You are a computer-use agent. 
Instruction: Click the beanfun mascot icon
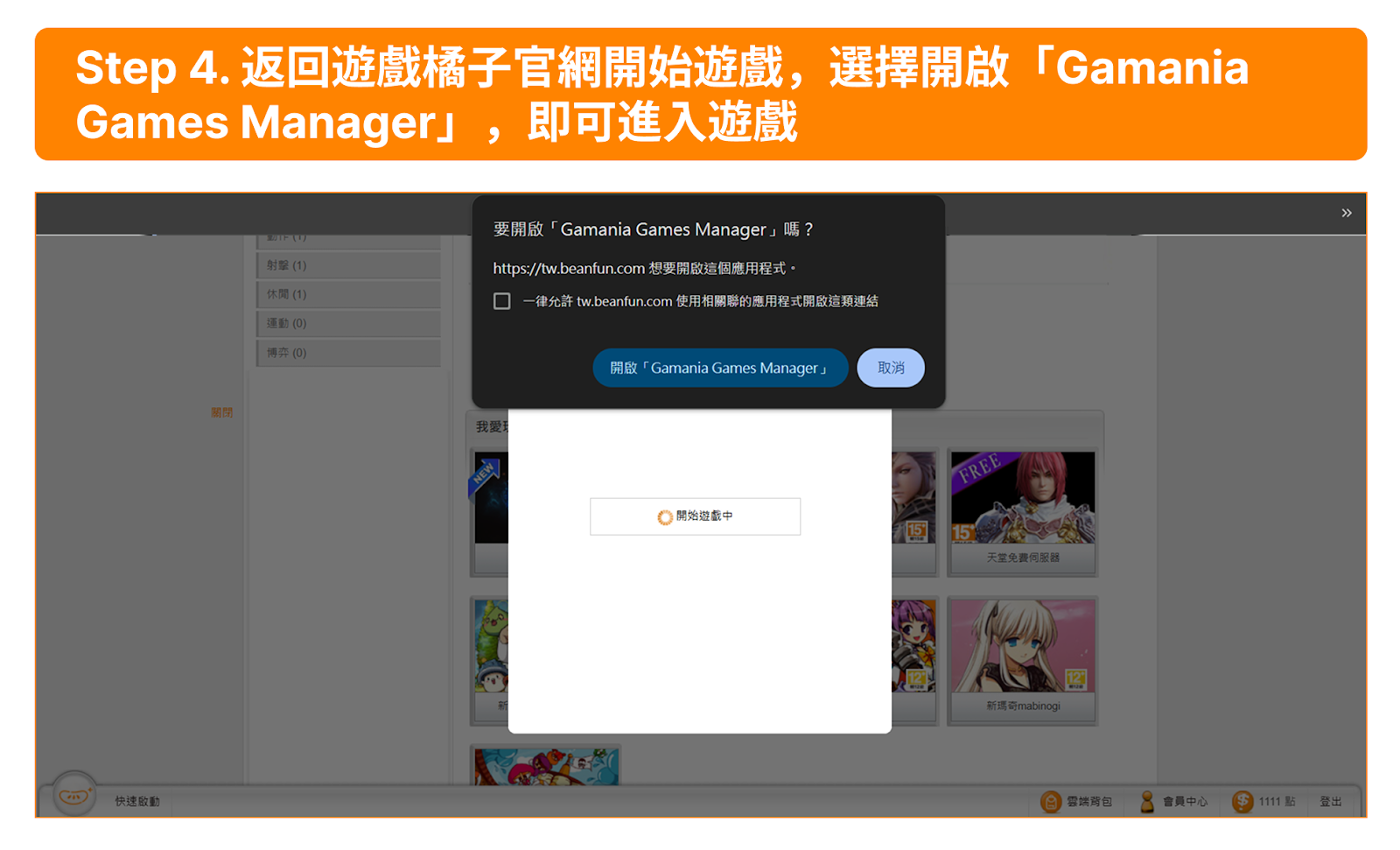point(74,794)
